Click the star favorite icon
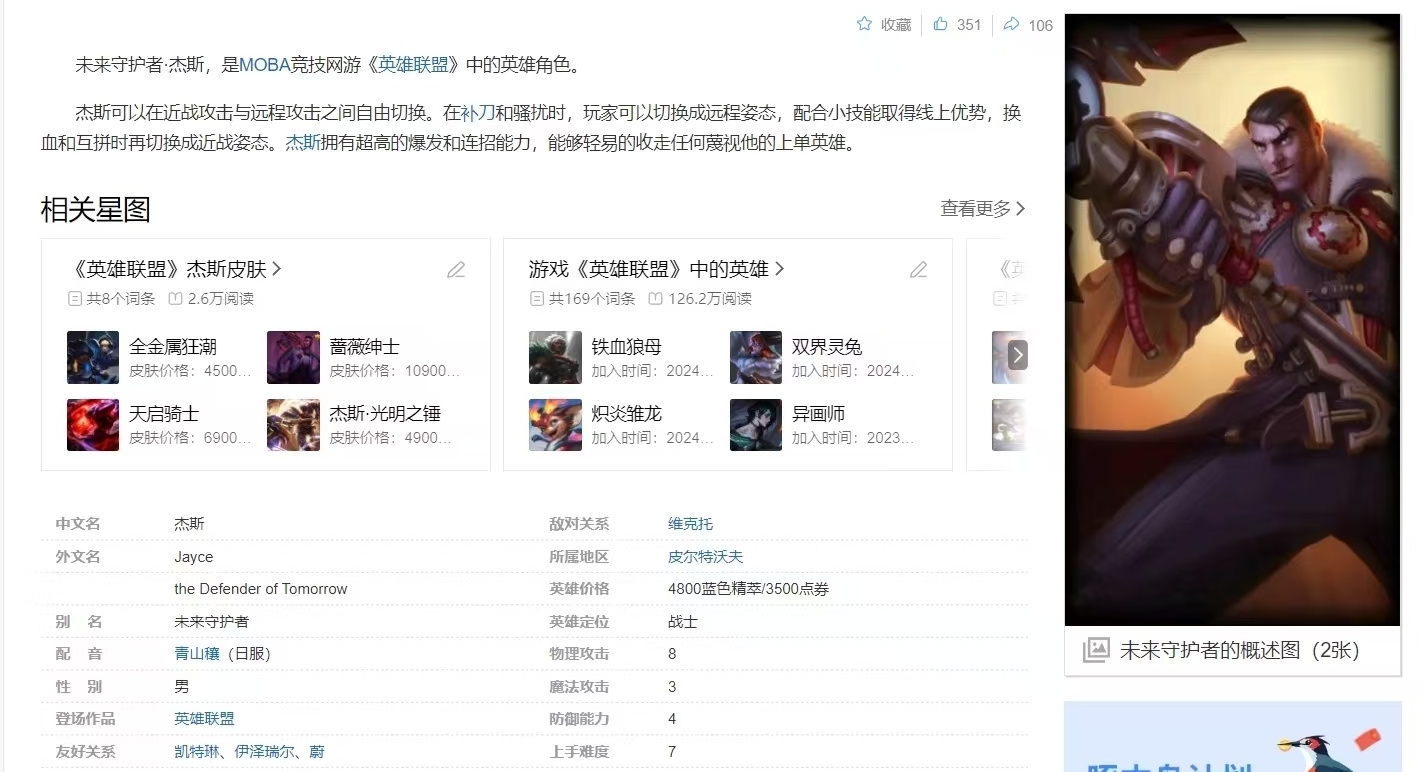This screenshot has width=1422, height=772. [x=864, y=24]
